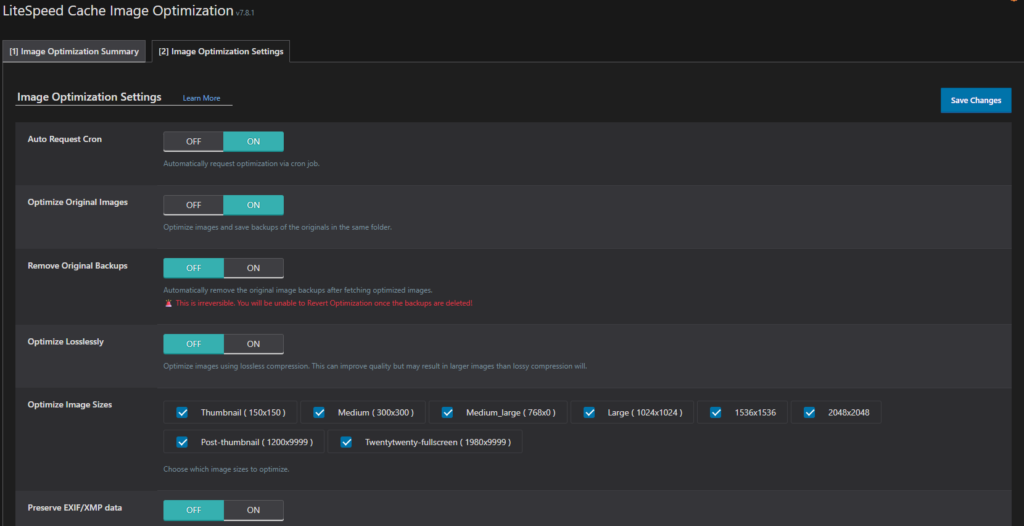
Task: Set Optimize Original Images to ON
Action: coord(253,205)
